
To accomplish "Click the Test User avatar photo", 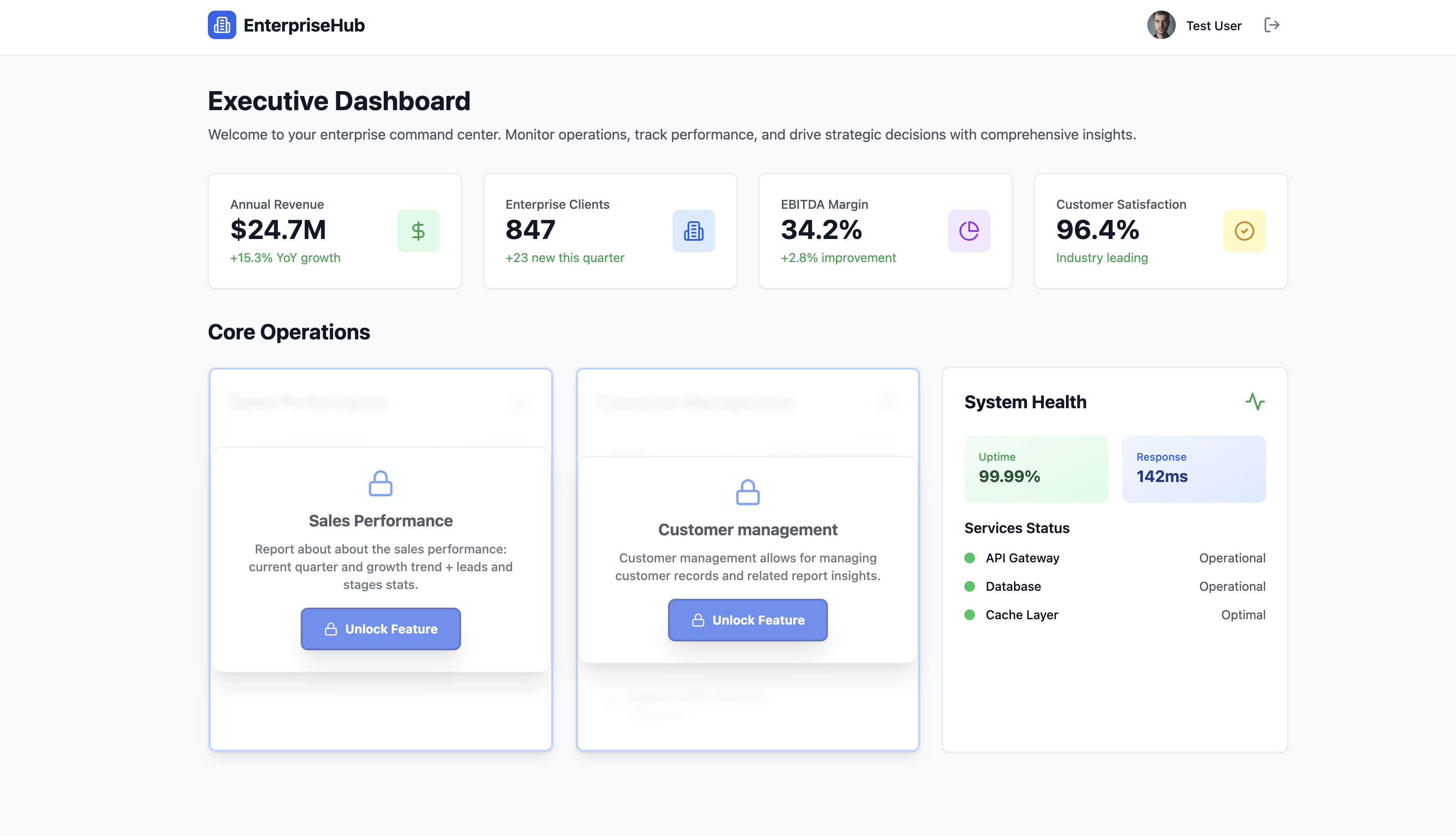I will (x=1161, y=25).
